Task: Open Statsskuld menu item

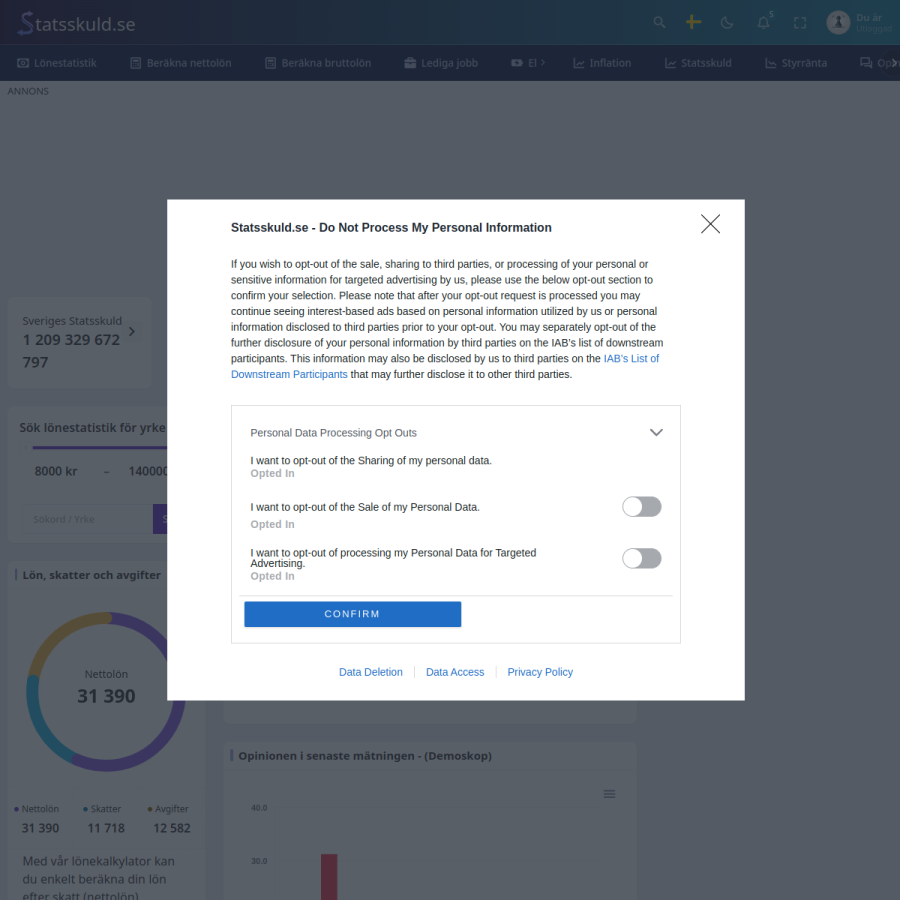Action: (x=698, y=63)
